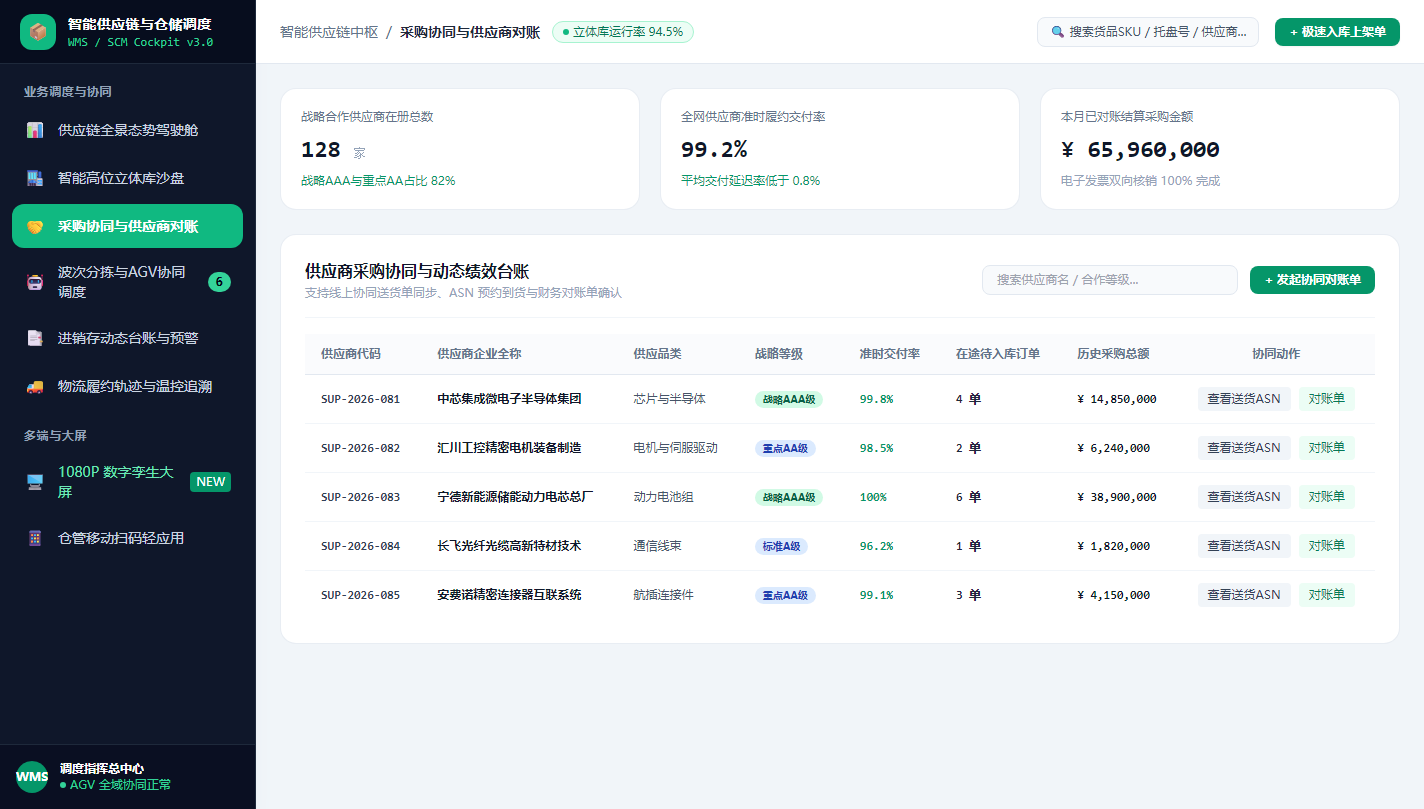The height and width of the screenshot is (809, 1424).
Task: Click the robot icon beside 波次分拣与AGV协同调度
Action: (x=35, y=282)
